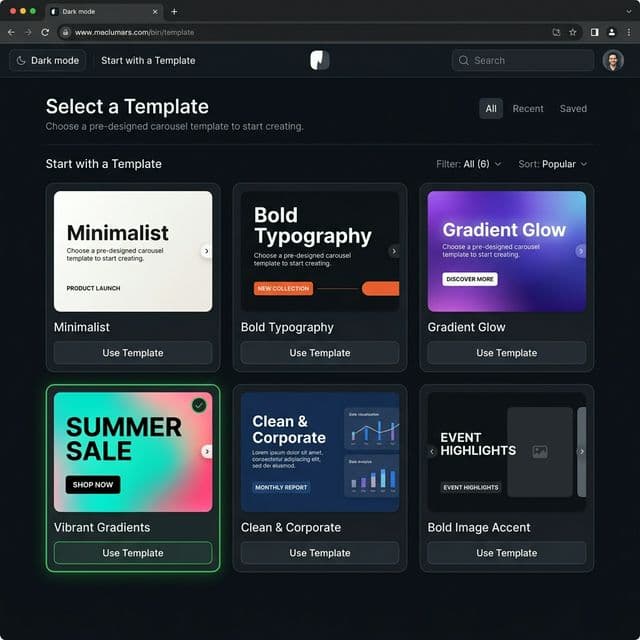Focus the Search input field

[523, 60]
